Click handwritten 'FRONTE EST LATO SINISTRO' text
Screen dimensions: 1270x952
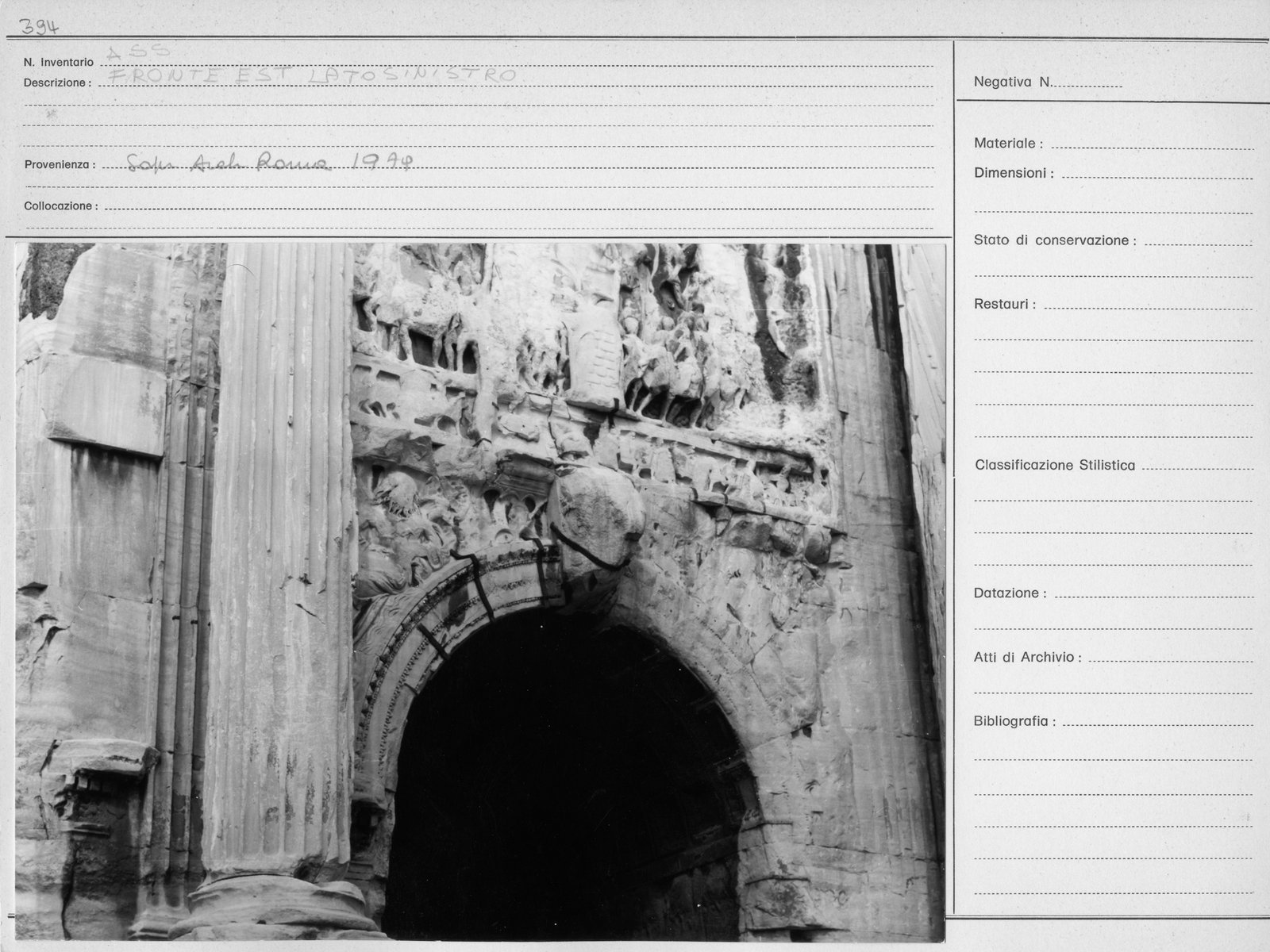point(312,76)
